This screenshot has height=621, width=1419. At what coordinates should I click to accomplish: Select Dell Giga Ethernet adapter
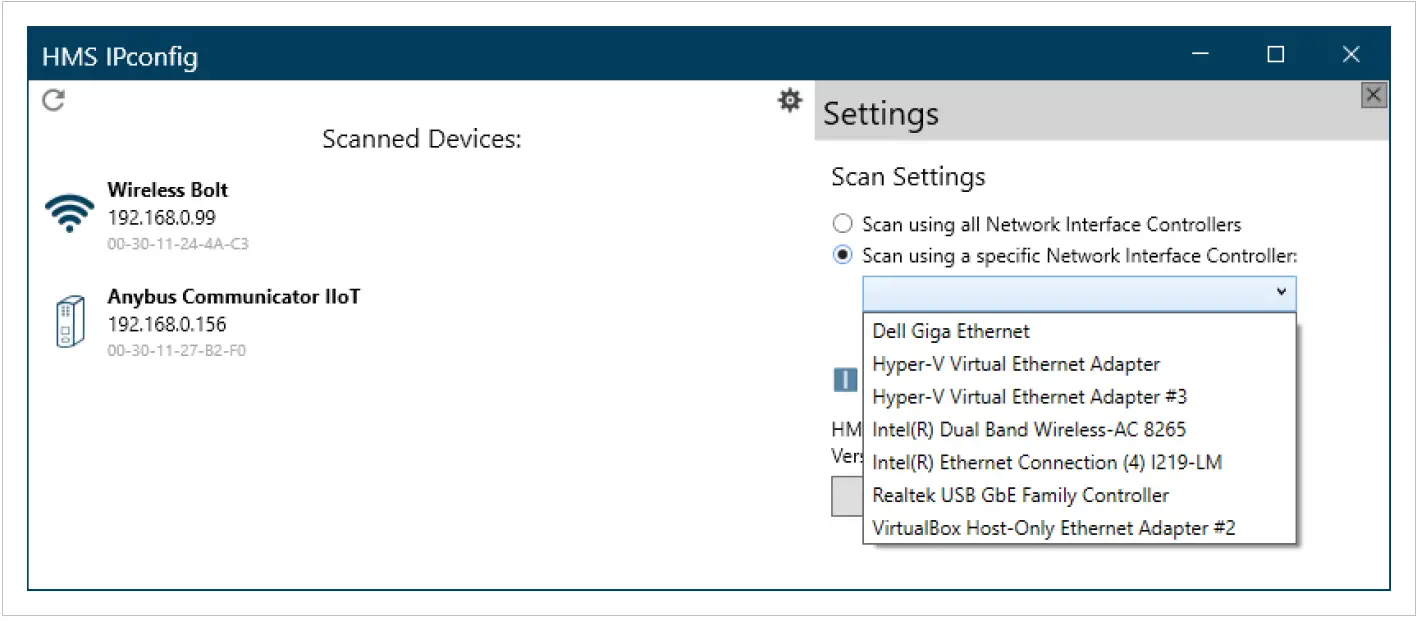[x=950, y=330]
